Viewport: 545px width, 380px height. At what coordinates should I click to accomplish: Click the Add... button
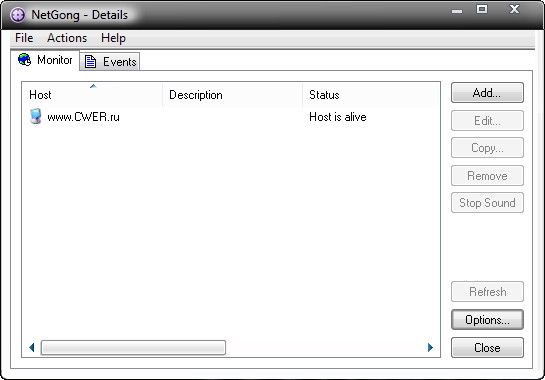pyautogui.click(x=487, y=92)
